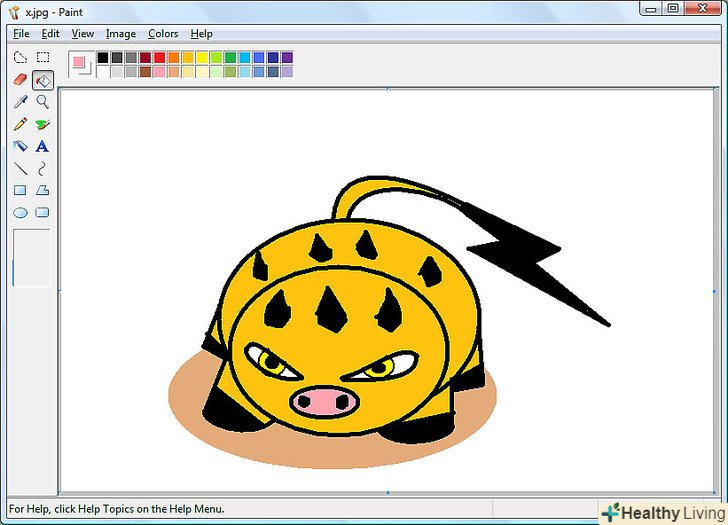Select the Free-Form Select tool
Viewport: 728px width, 525px height.
pos(20,57)
